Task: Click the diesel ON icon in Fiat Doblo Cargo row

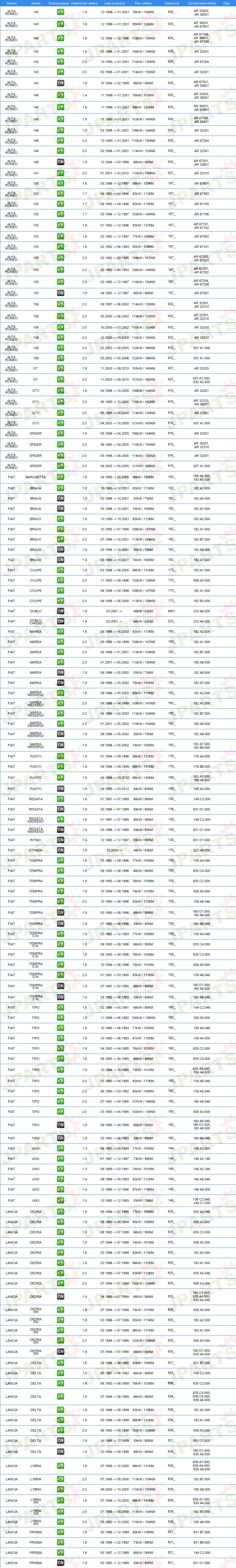Action: click(x=60, y=621)
